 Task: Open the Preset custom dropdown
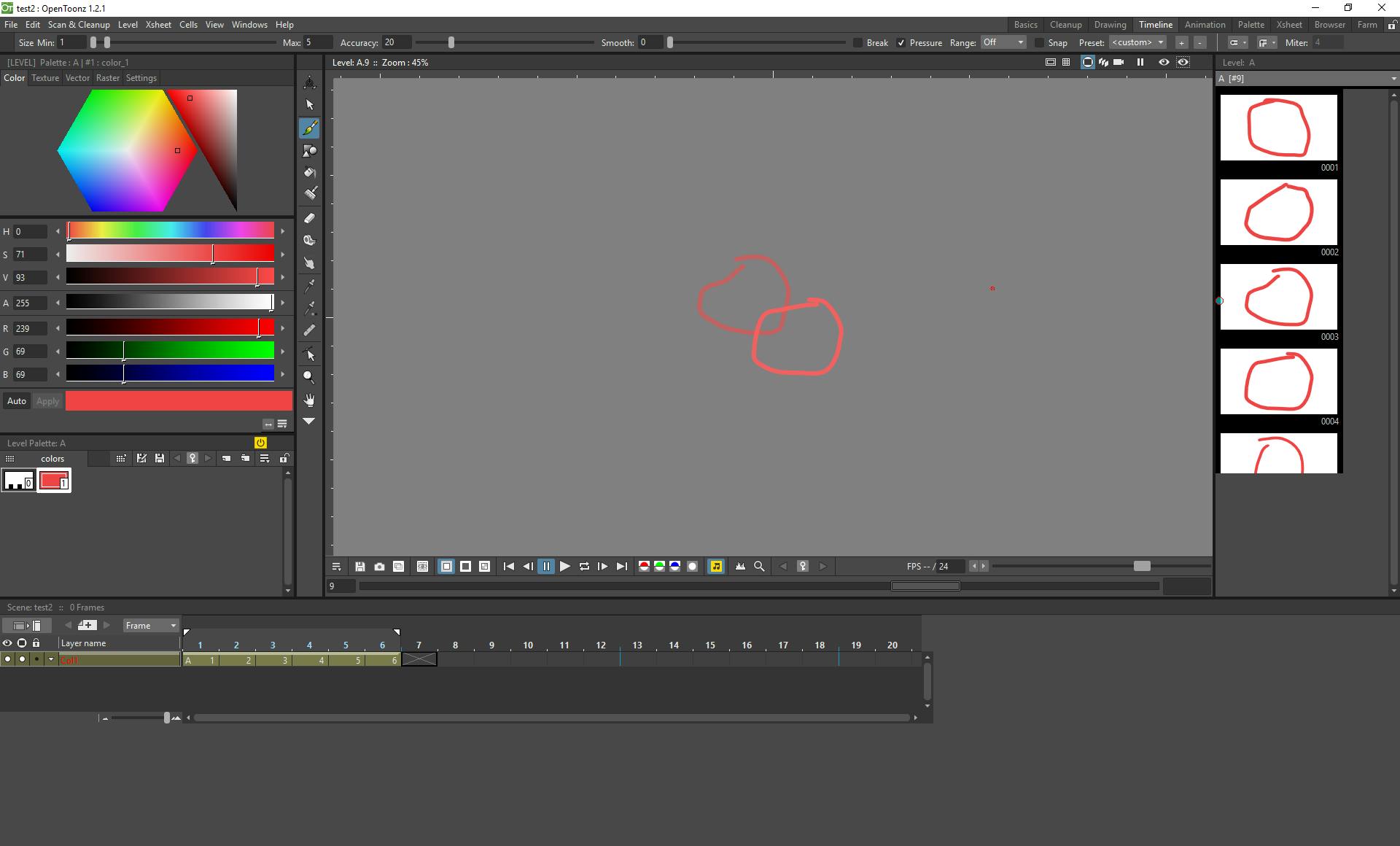(x=1137, y=43)
